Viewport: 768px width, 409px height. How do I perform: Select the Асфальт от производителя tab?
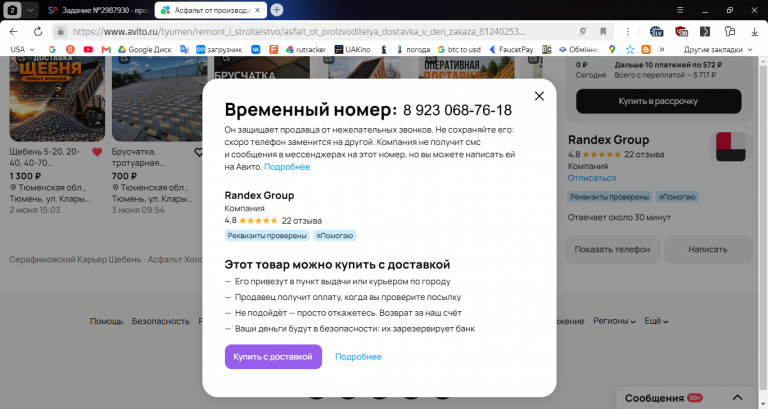(211, 10)
